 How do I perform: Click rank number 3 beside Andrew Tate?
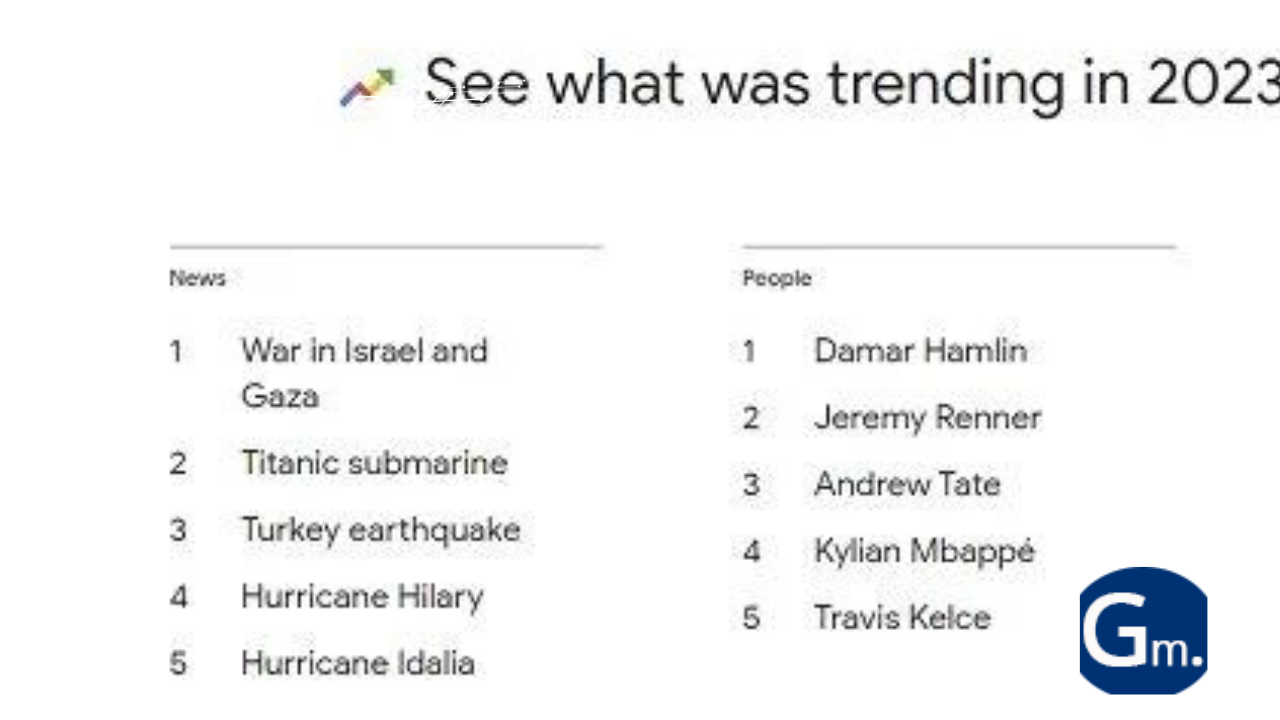click(751, 485)
